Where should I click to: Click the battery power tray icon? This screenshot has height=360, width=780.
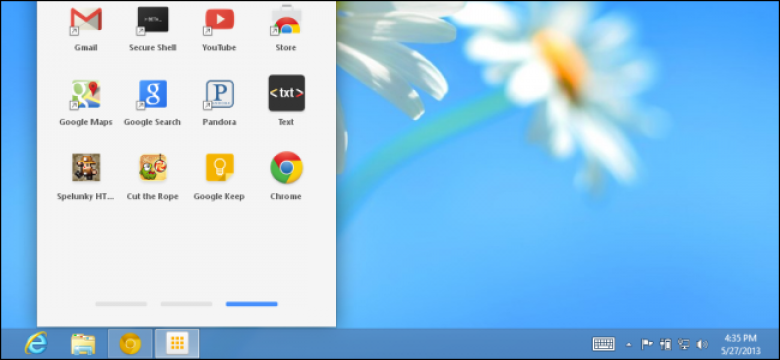666,344
